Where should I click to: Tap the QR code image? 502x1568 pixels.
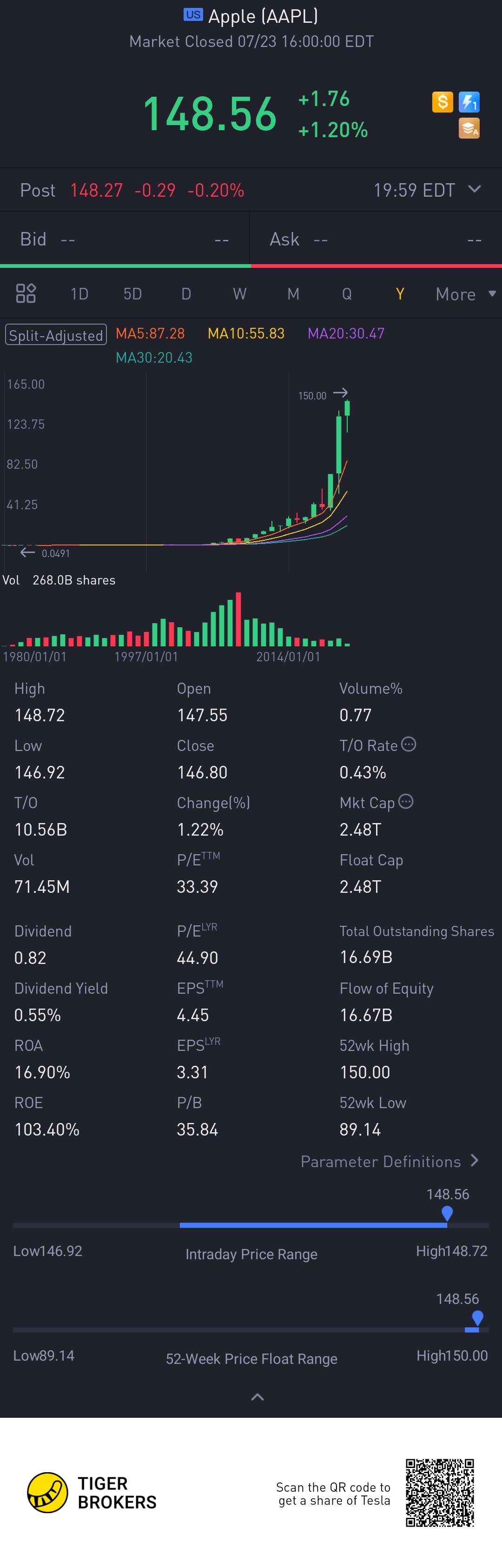pyautogui.click(x=440, y=1492)
